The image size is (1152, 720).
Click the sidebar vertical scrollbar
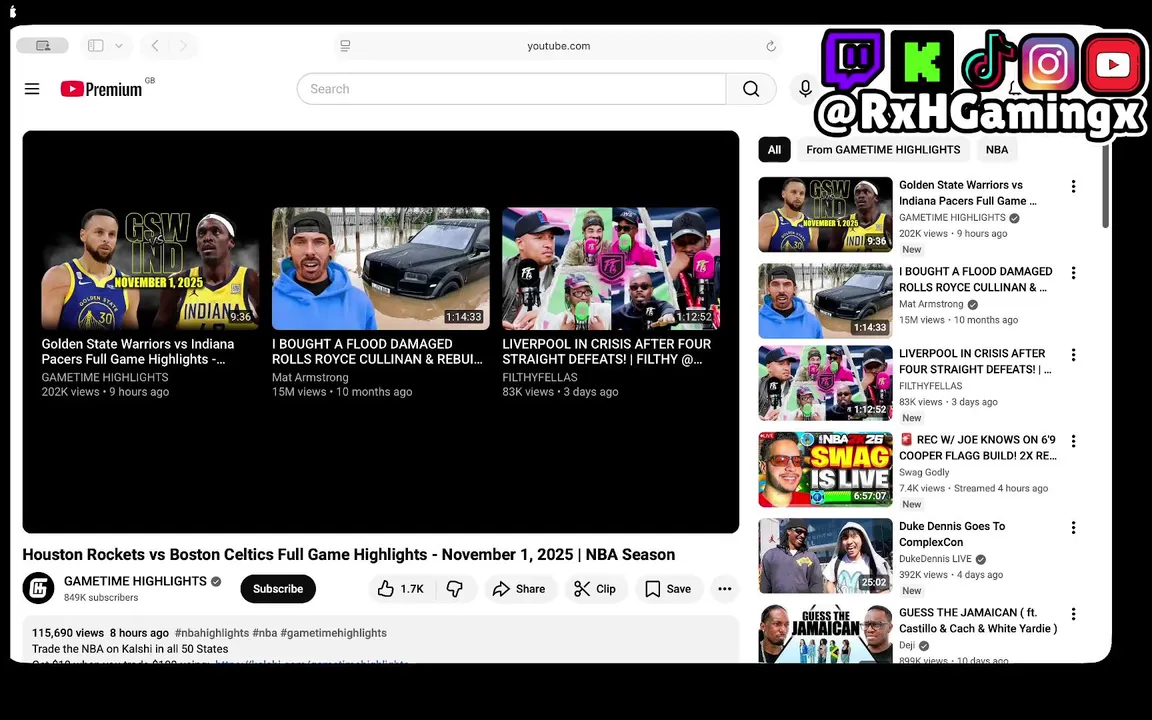point(1105,187)
